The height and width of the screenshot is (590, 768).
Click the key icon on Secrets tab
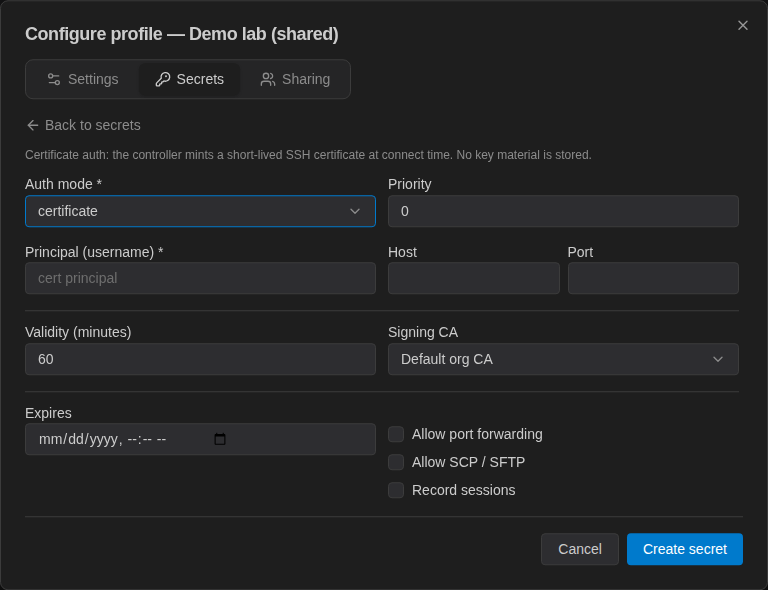click(163, 79)
